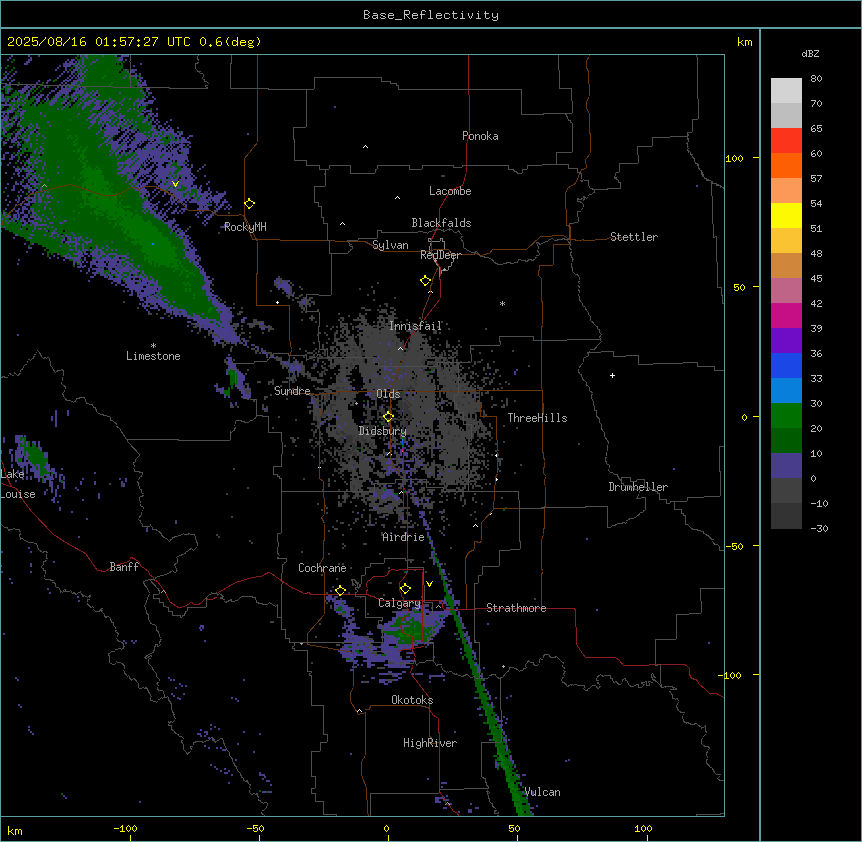The image size is (862, 842).
Task: Select the orange 57-60 dBZ legend swatch
Action: (786, 165)
